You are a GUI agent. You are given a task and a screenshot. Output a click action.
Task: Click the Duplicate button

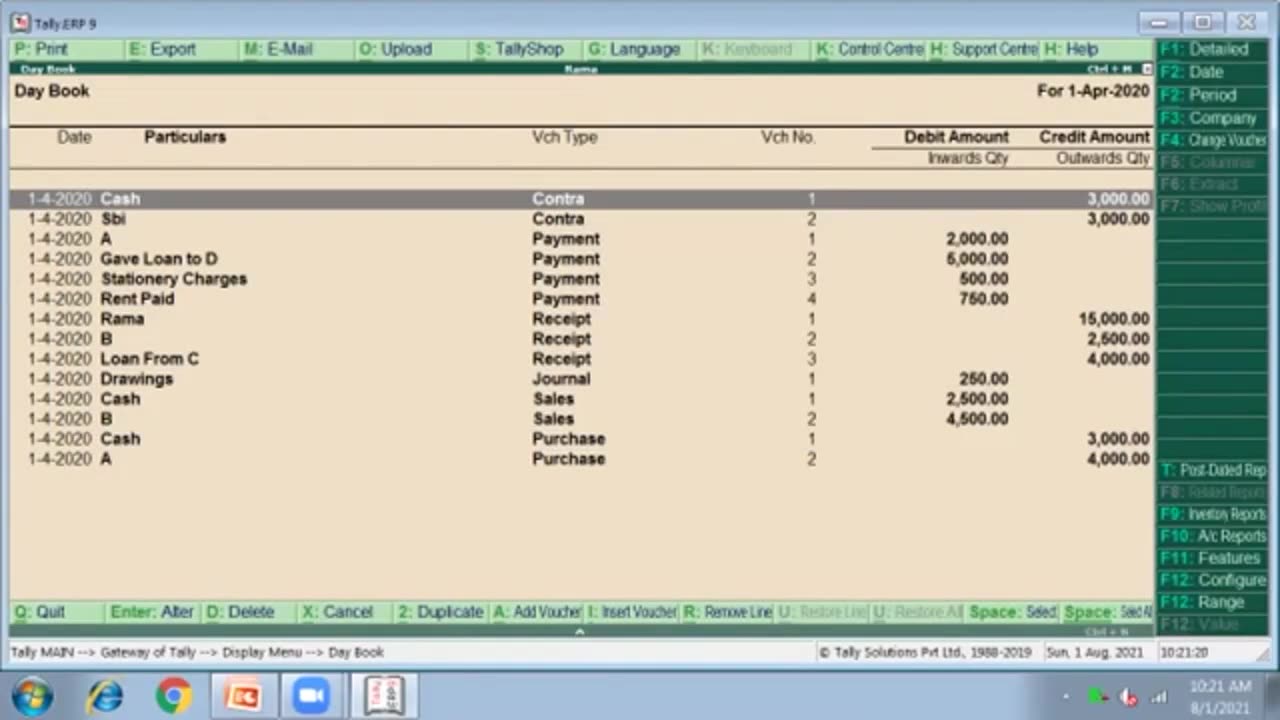[441, 612]
